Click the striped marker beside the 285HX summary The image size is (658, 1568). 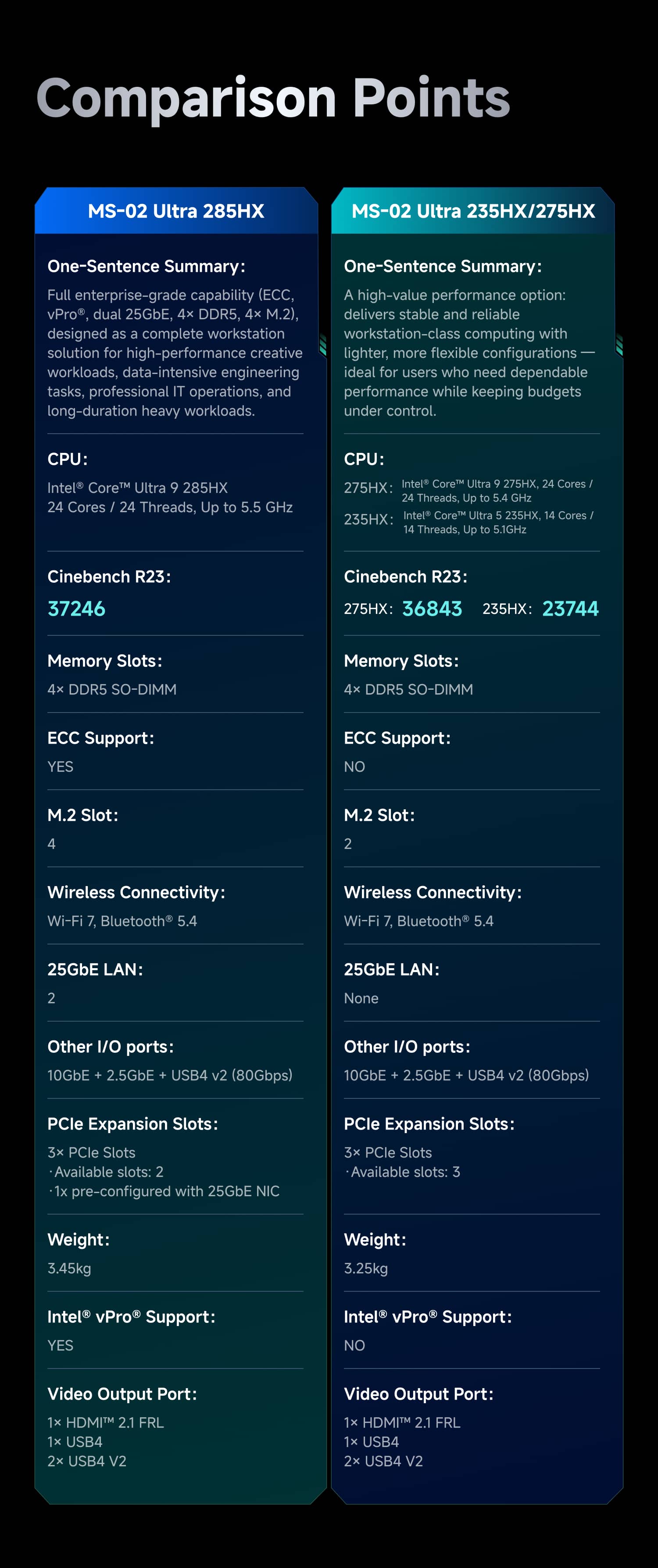322,345
